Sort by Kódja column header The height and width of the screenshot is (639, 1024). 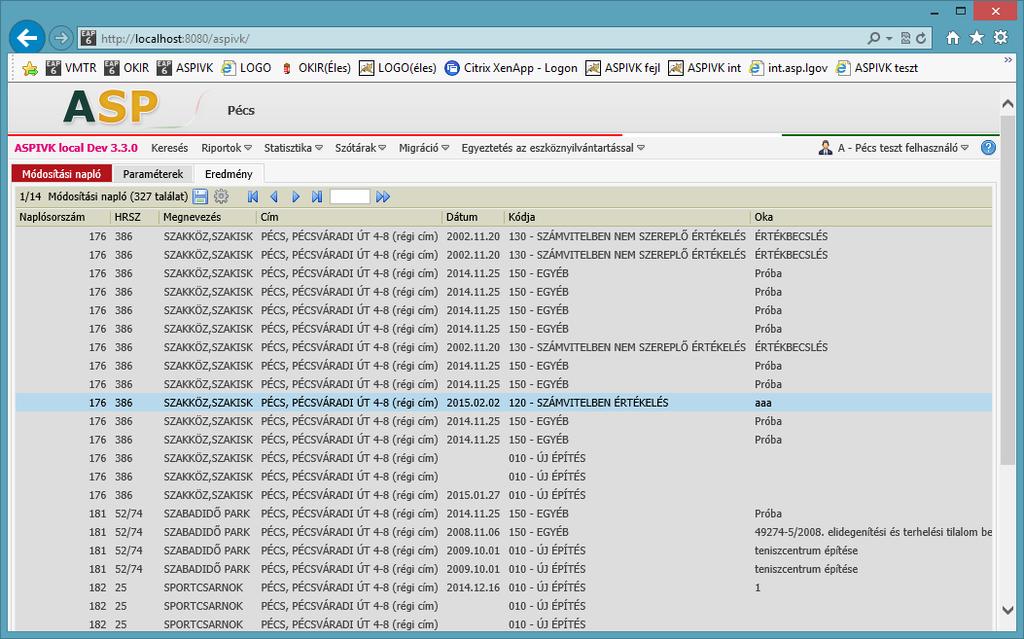[627, 217]
